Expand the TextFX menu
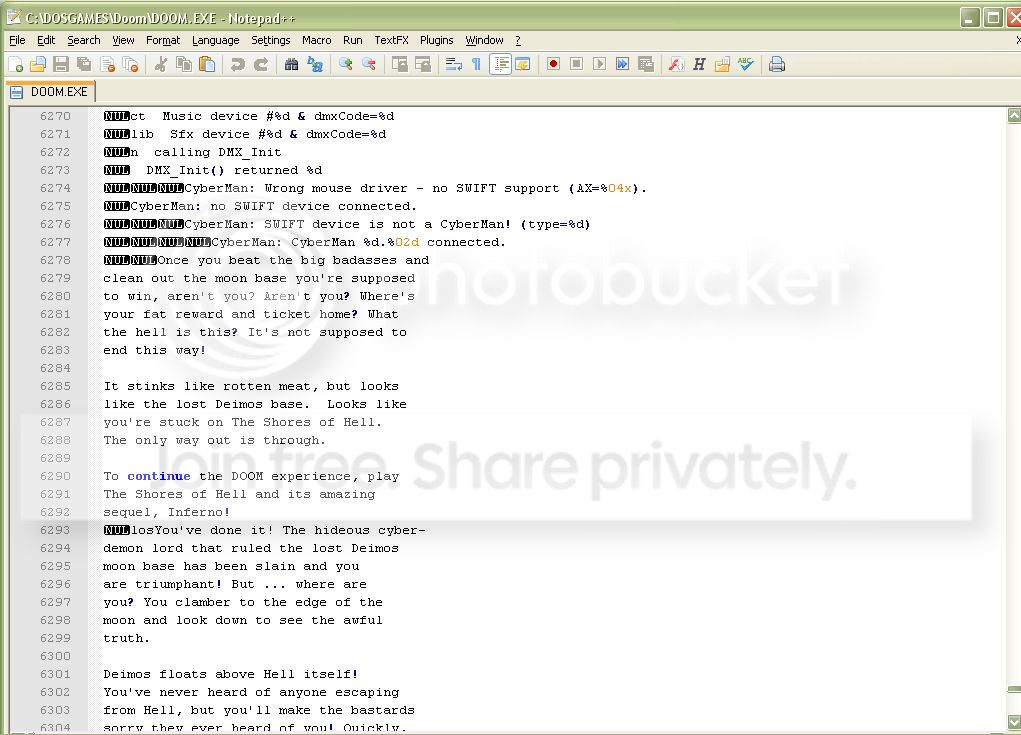The height and width of the screenshot is (735, 1021). [391, 40]
